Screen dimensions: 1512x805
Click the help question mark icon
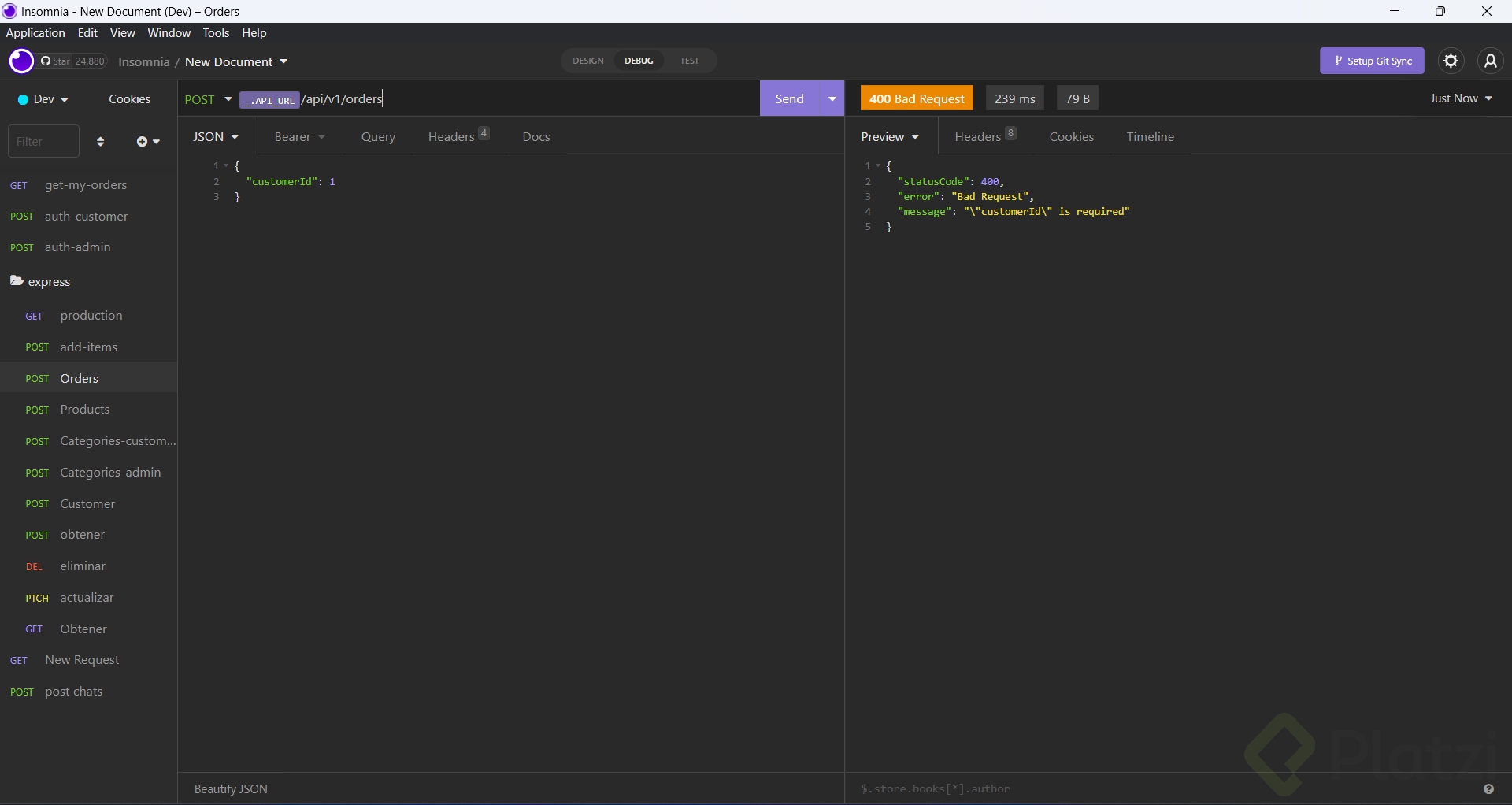click(x=1488, y=789)
